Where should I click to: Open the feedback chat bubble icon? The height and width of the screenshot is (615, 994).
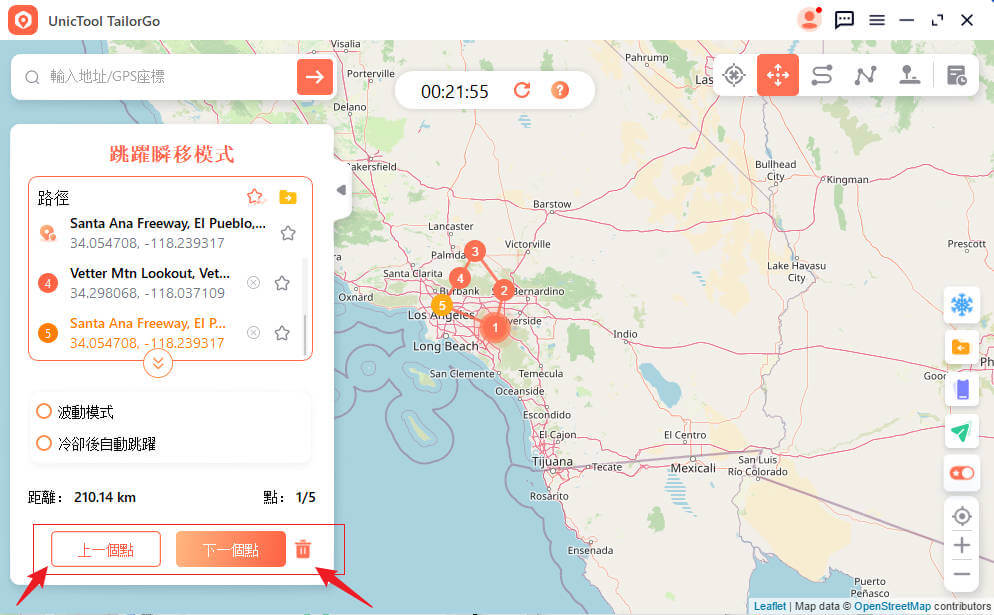844,20
